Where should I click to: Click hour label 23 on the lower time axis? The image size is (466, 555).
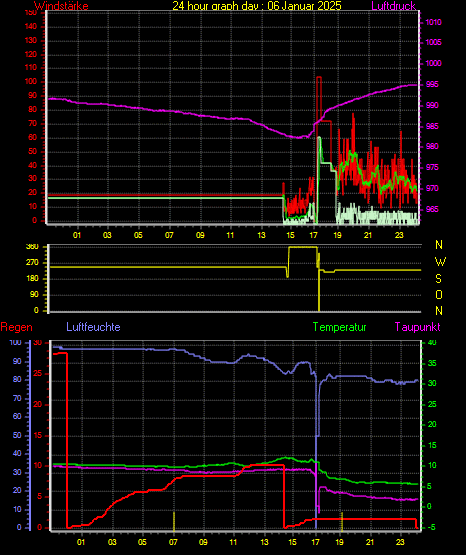tap(400, 542)
